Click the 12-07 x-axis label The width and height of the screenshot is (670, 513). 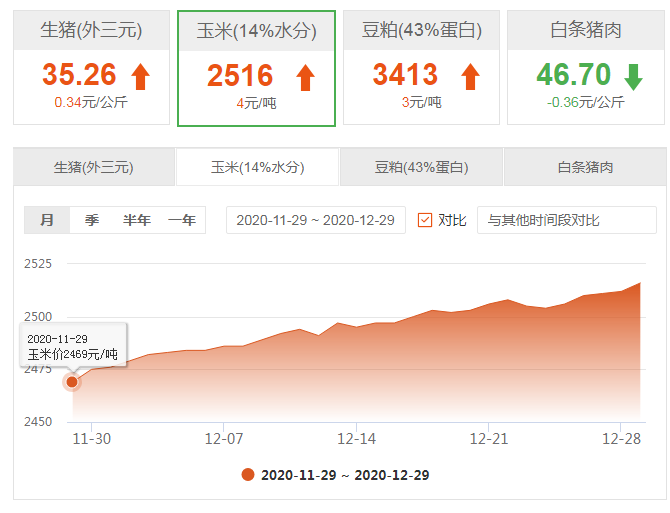(x=224, y=439)
